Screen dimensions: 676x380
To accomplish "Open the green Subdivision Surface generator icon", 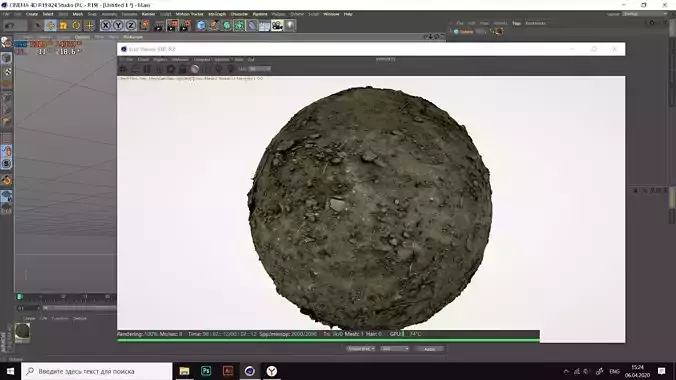I will [227, 25].
